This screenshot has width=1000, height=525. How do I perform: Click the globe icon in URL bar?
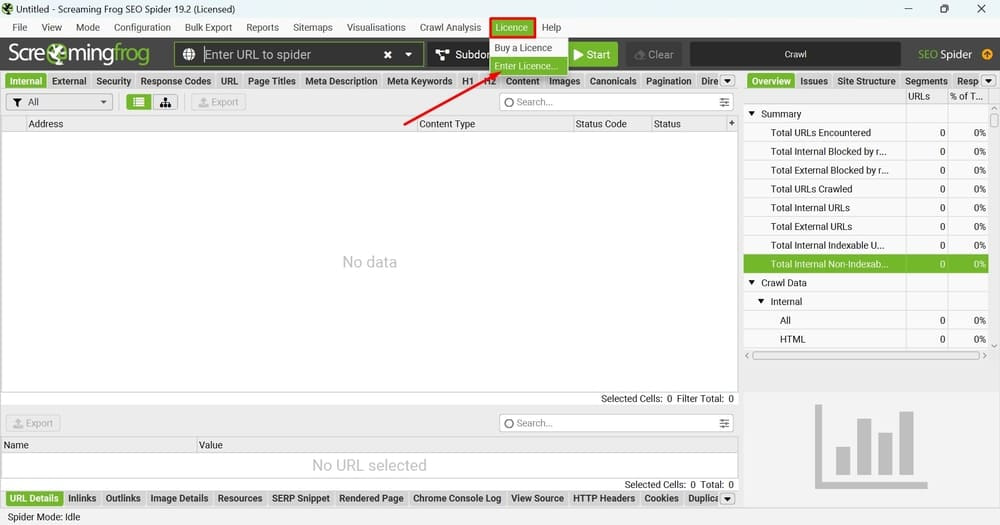coord(189,55)
